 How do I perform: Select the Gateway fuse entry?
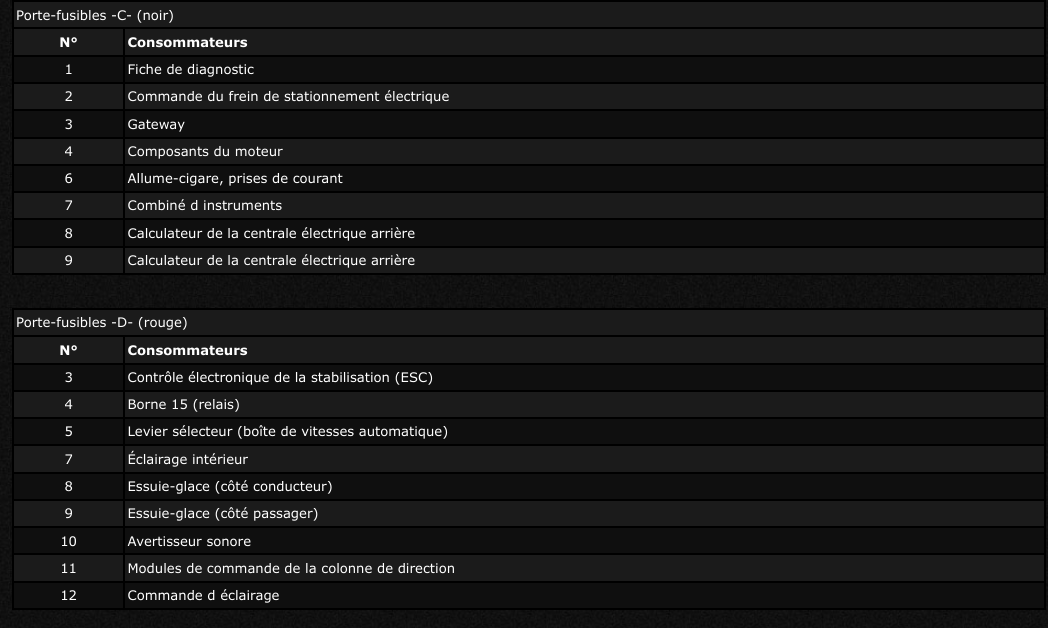tap(156, 124)
